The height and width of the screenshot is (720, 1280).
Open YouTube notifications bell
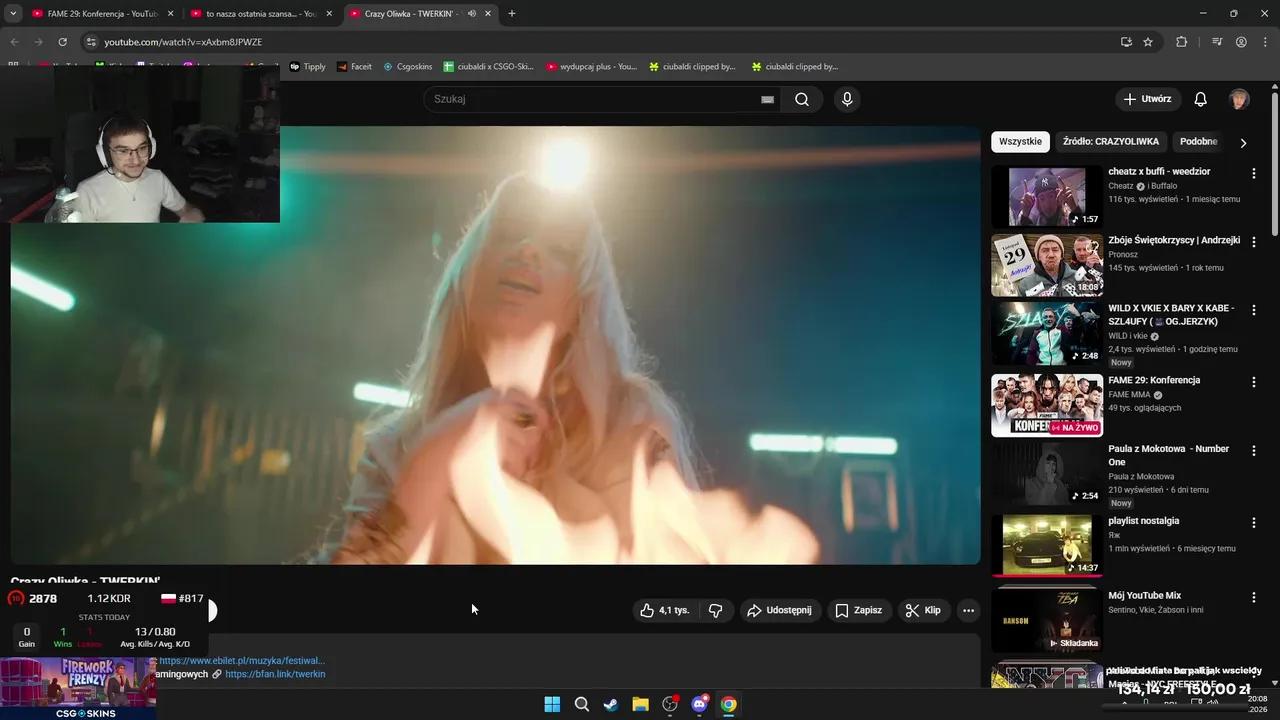click(x=1200, y=99)
